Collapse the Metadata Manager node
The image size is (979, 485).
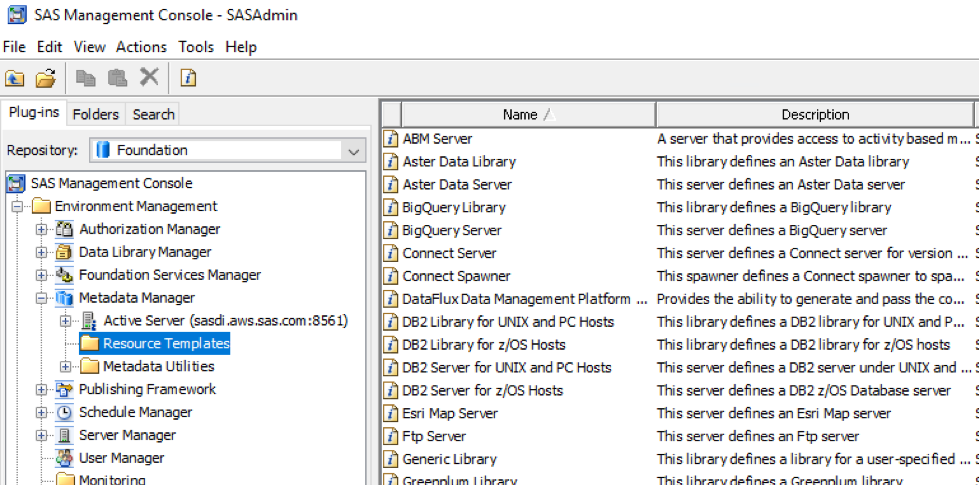(x=41, y=298)
